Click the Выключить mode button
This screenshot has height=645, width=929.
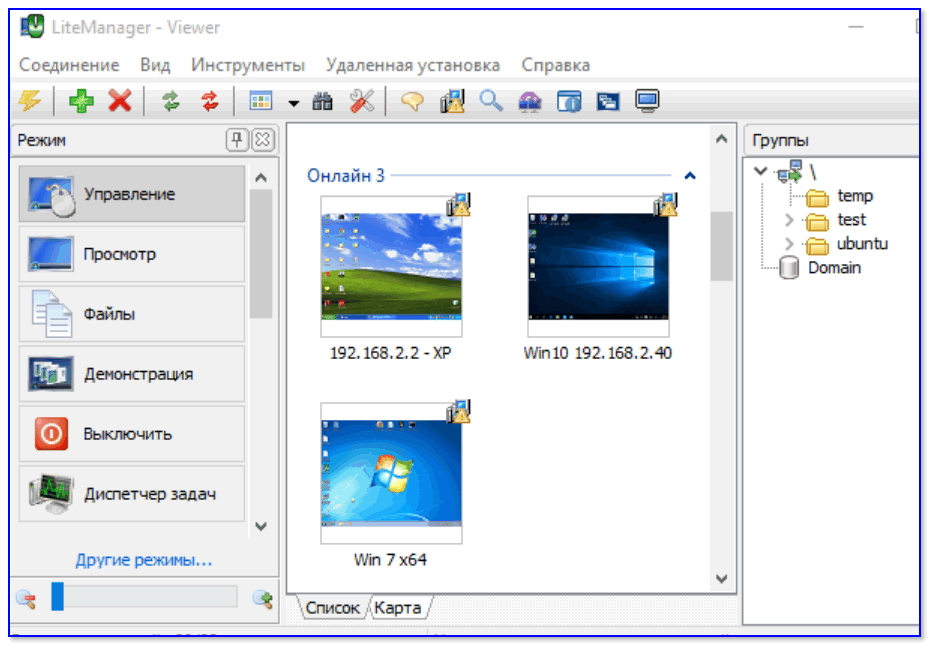coord(131,434)
